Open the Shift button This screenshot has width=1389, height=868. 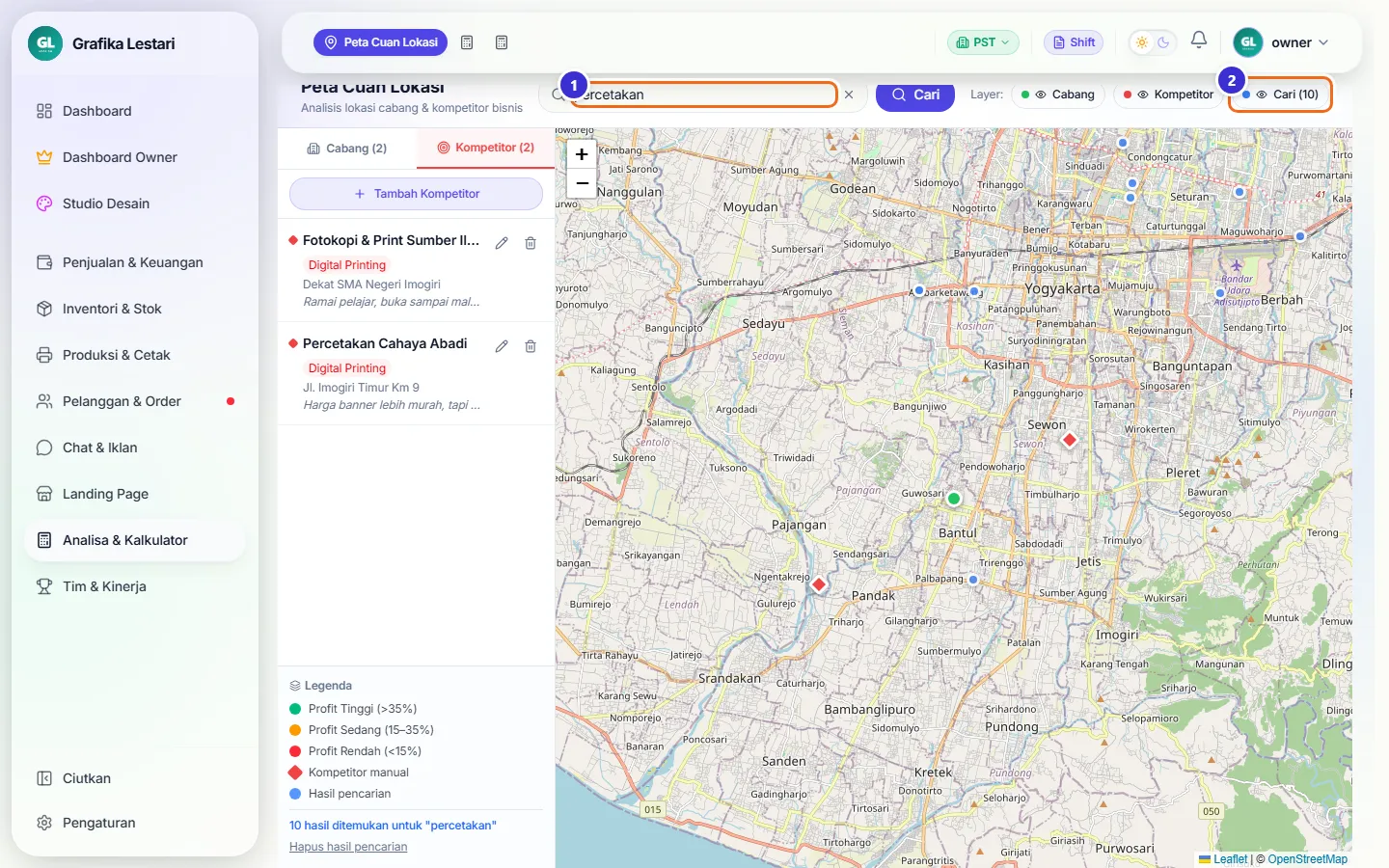(x=1074, y=42)
